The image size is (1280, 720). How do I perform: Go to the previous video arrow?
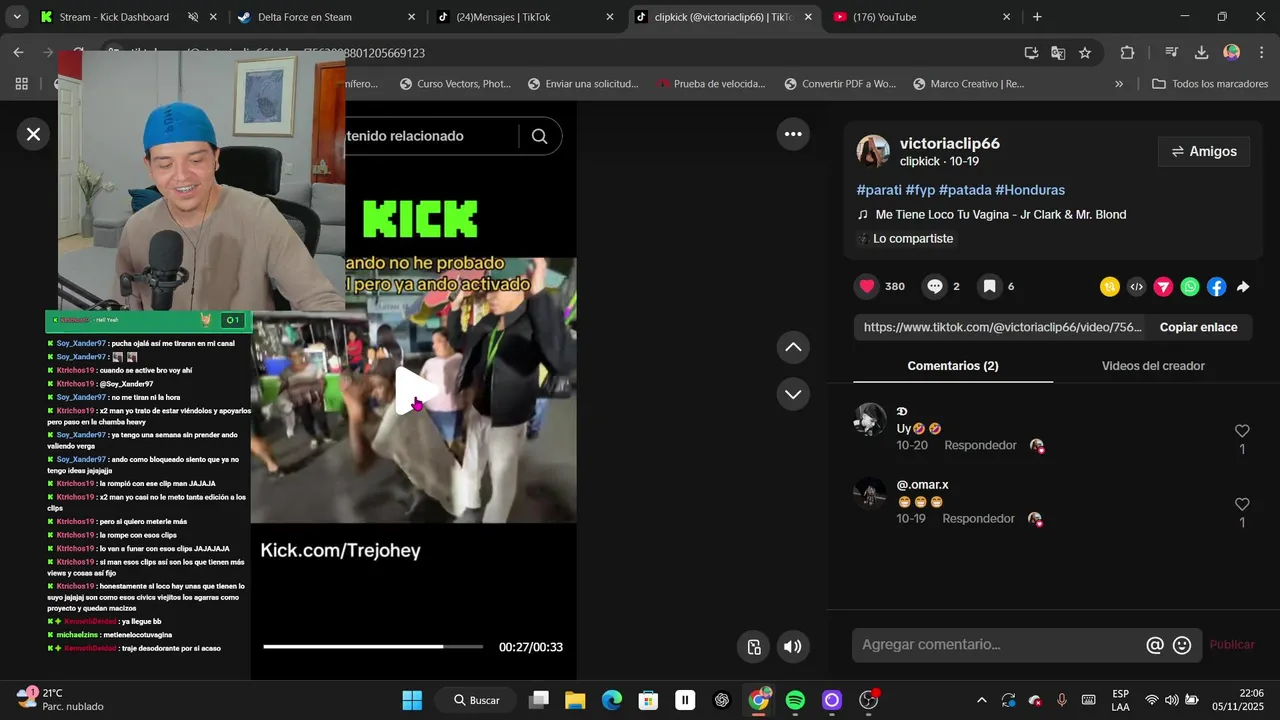tap(793, 347)
